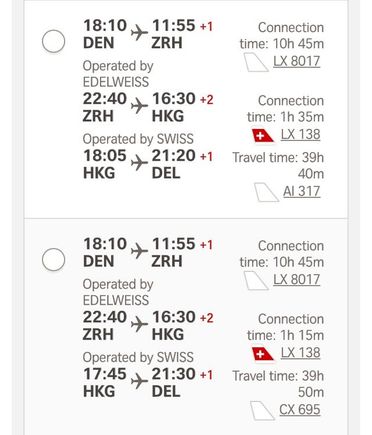The height and width of the screenshot is (435, 372).
Task: Open flight LX 138 link in first itinerary
Action: click(300, 135)
